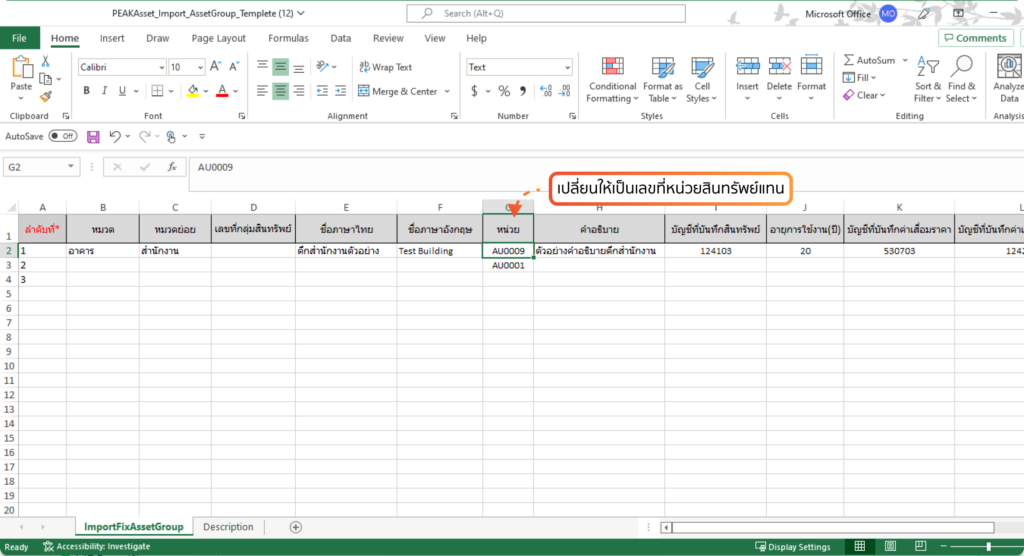Click Decrease Indent icon
Screen dimensions: 1024x556
click(322, 91)
